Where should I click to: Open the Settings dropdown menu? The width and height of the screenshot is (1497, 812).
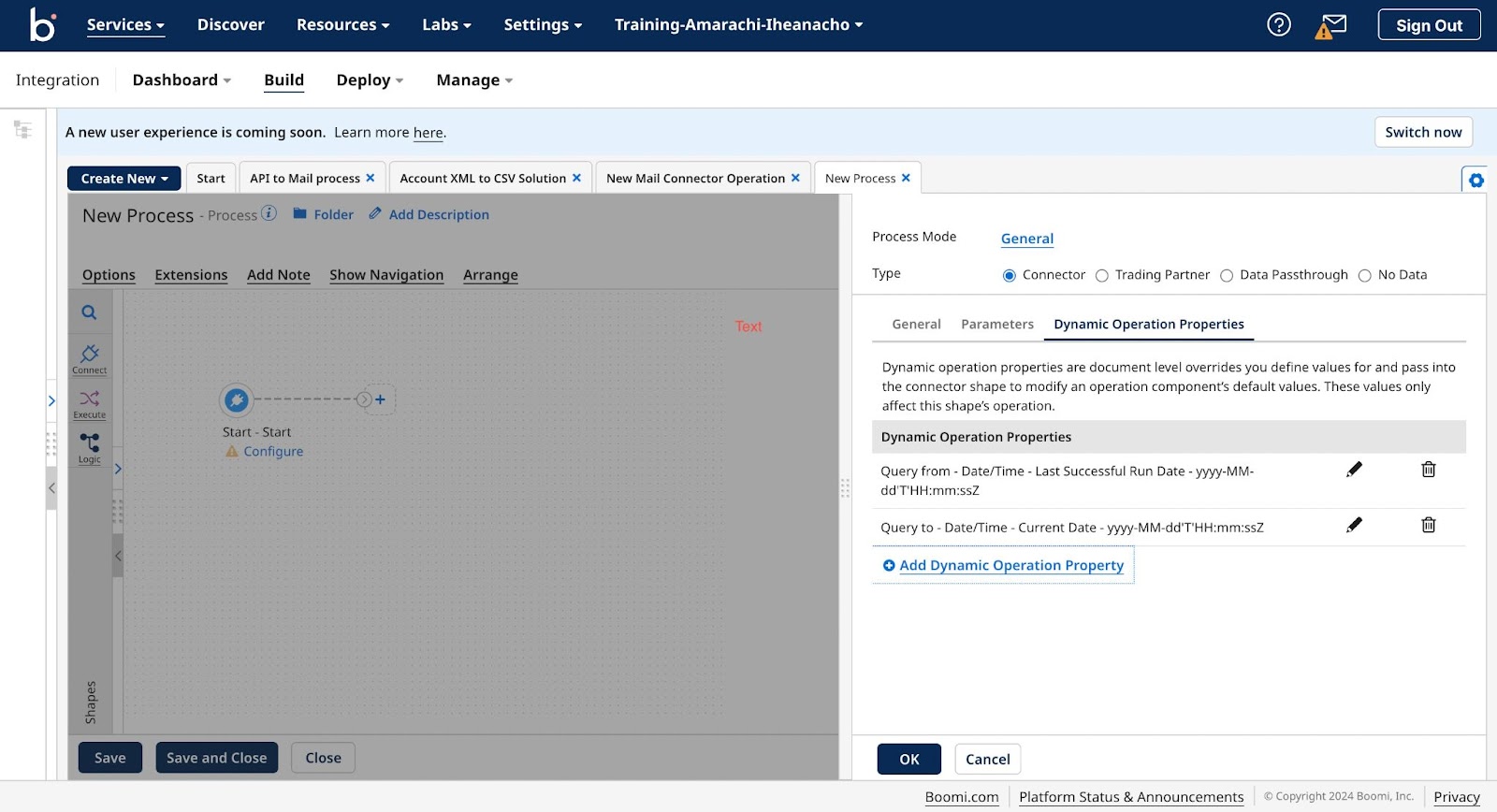(543, 25)
